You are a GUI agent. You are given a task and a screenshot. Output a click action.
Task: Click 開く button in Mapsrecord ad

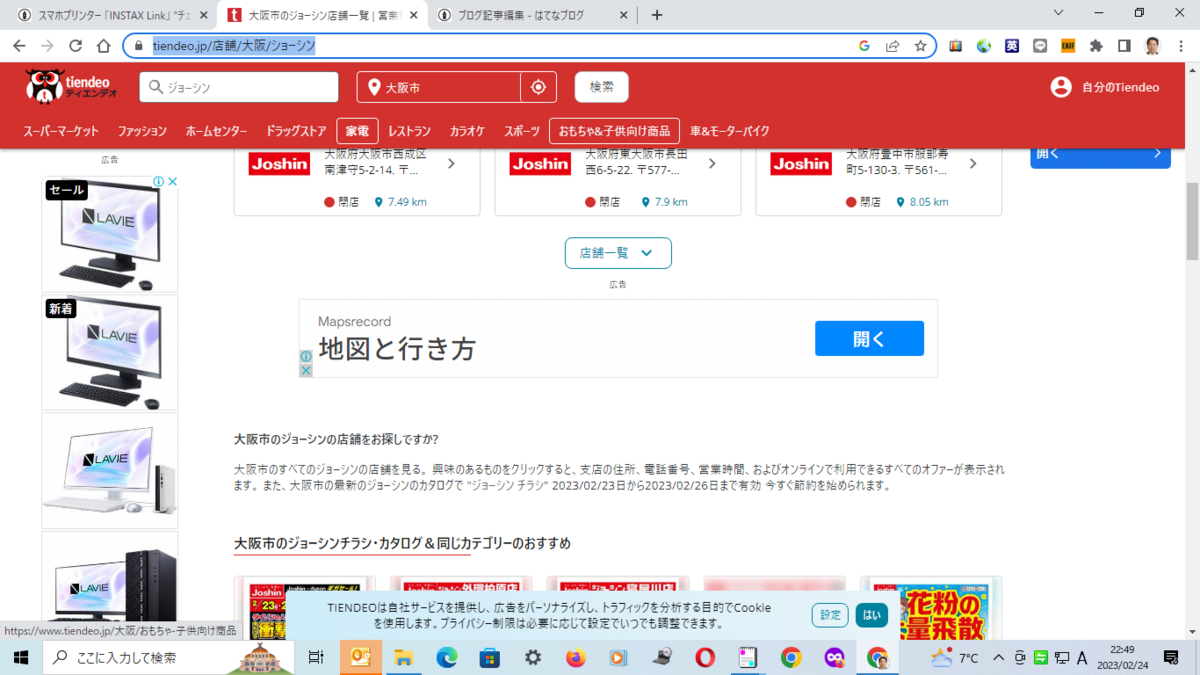(869, 339)
